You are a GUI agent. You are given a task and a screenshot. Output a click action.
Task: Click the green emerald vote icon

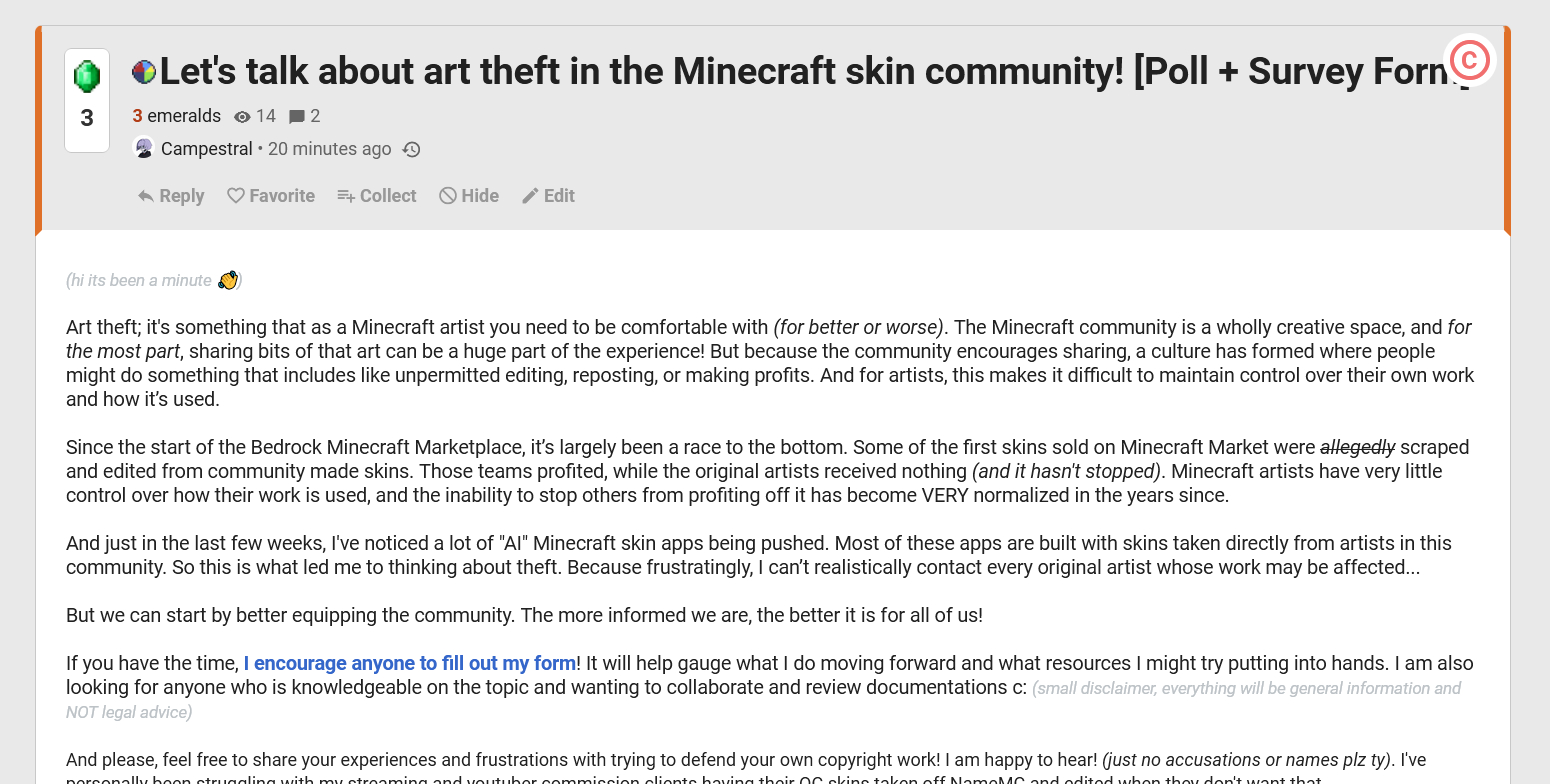87,76
